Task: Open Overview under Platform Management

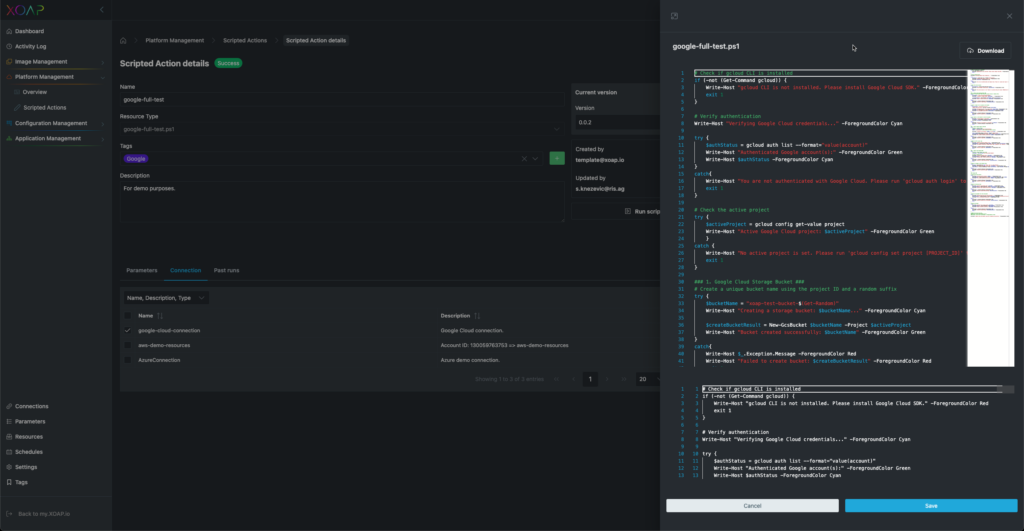Action: coord(35,92)
